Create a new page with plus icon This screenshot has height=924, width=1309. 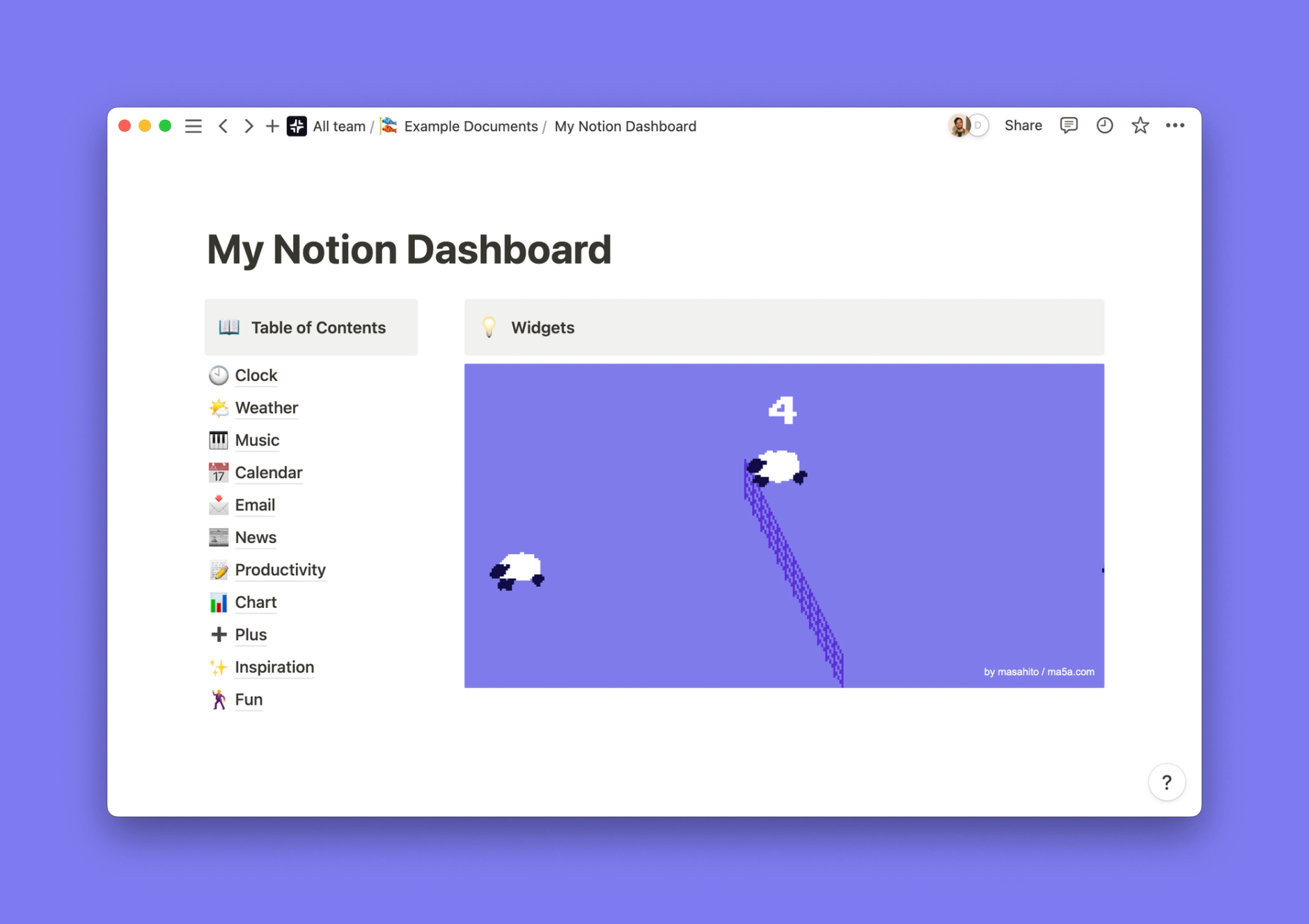coord(272,126)
